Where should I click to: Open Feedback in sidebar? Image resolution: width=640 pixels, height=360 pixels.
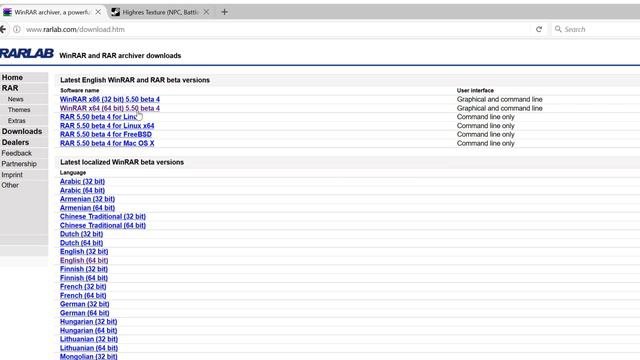tap(16, 153)
